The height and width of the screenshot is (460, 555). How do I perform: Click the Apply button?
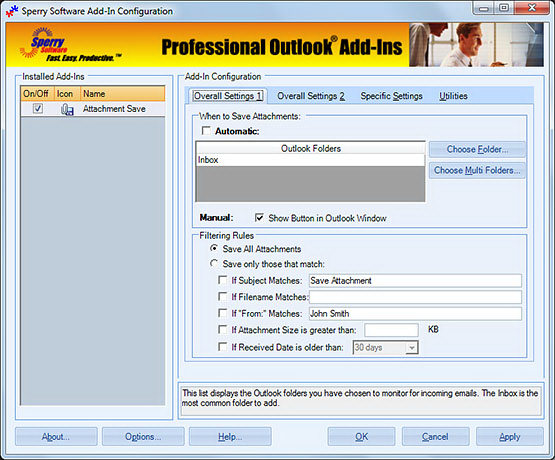click(x=510, y=437)
